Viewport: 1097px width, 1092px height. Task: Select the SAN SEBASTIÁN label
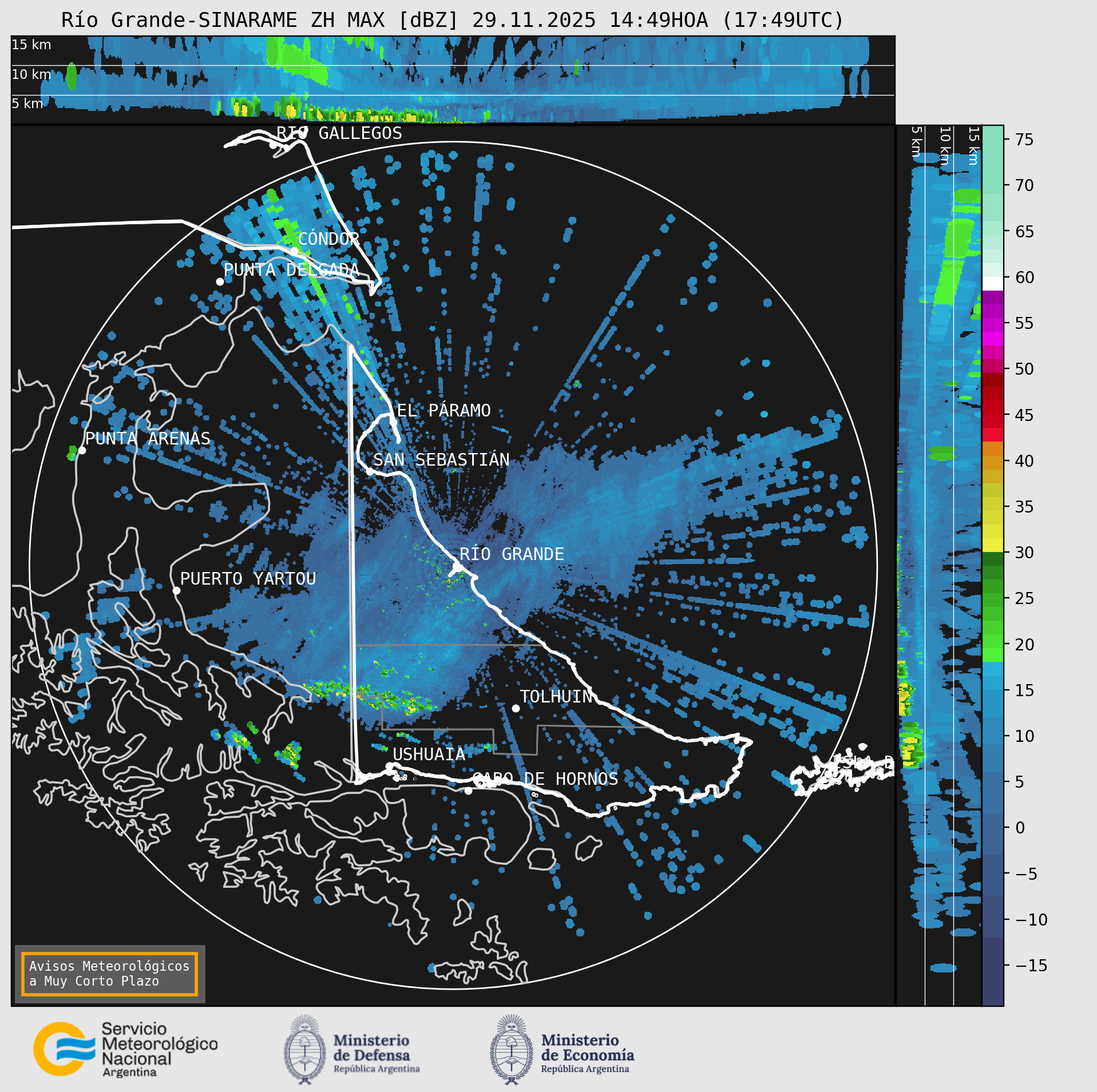pyautogui.click(x=441, y=460)
